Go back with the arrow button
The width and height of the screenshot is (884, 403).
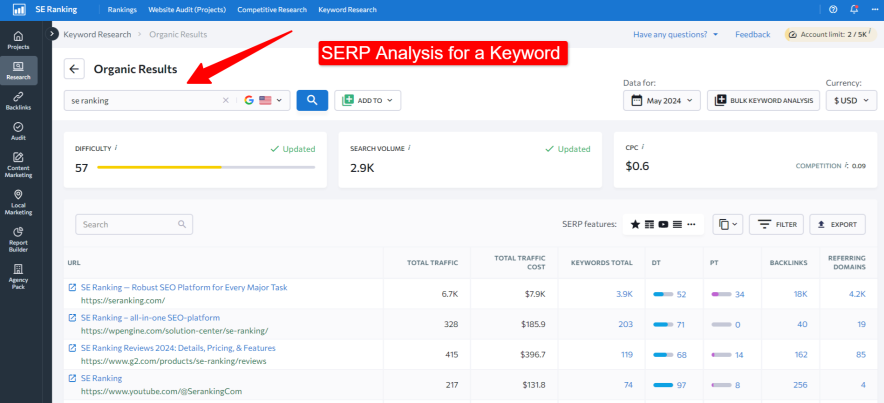tap(74, 69)
